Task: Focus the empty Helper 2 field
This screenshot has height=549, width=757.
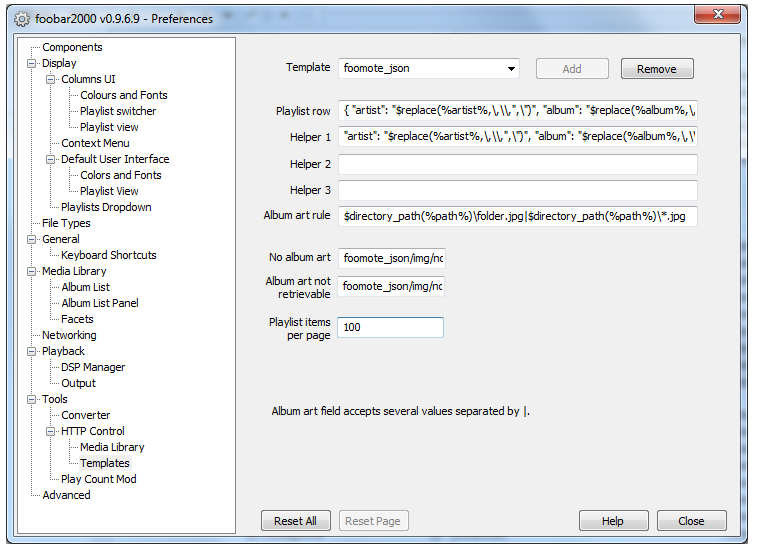Action: (518, 164)
